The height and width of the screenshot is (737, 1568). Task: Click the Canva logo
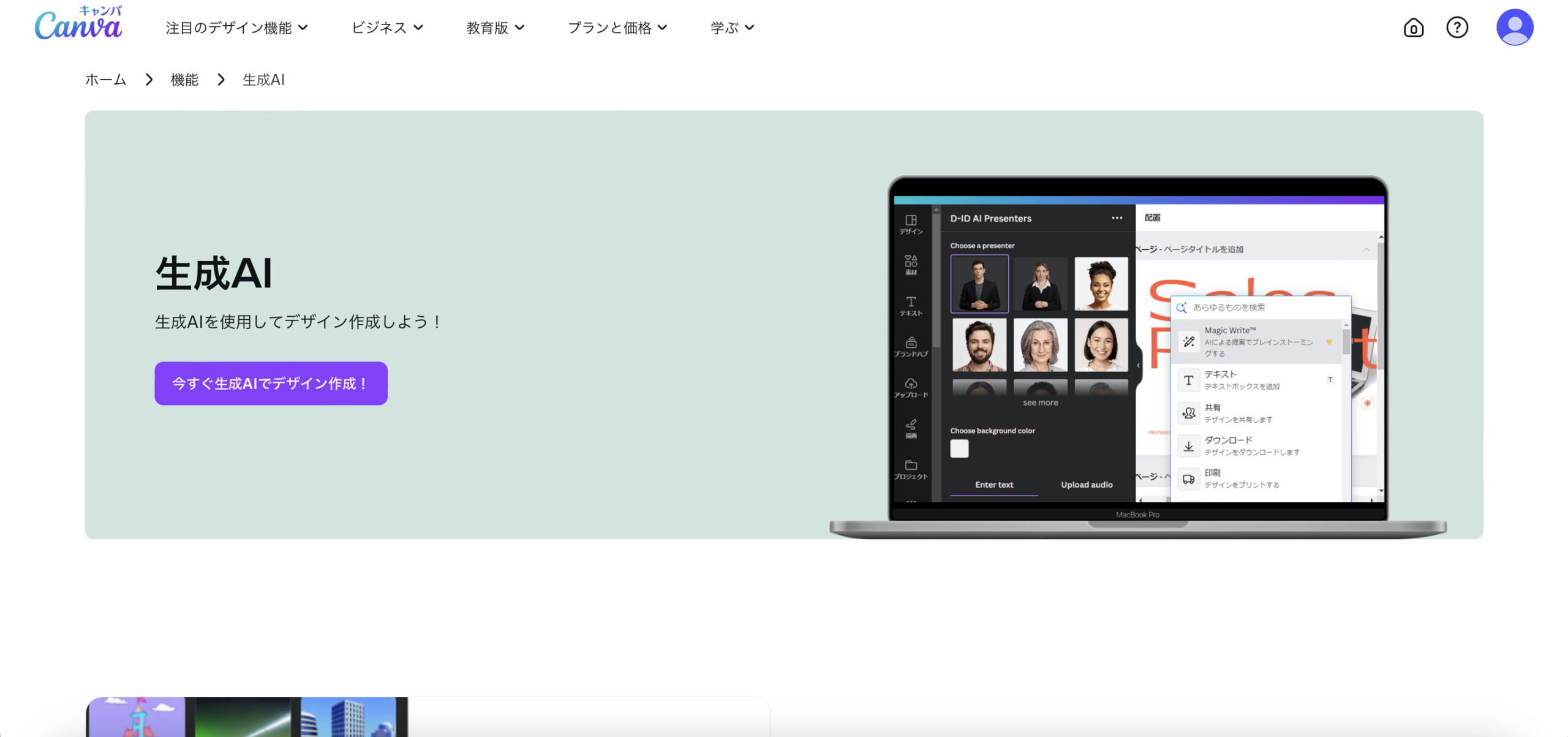(78, 23)
